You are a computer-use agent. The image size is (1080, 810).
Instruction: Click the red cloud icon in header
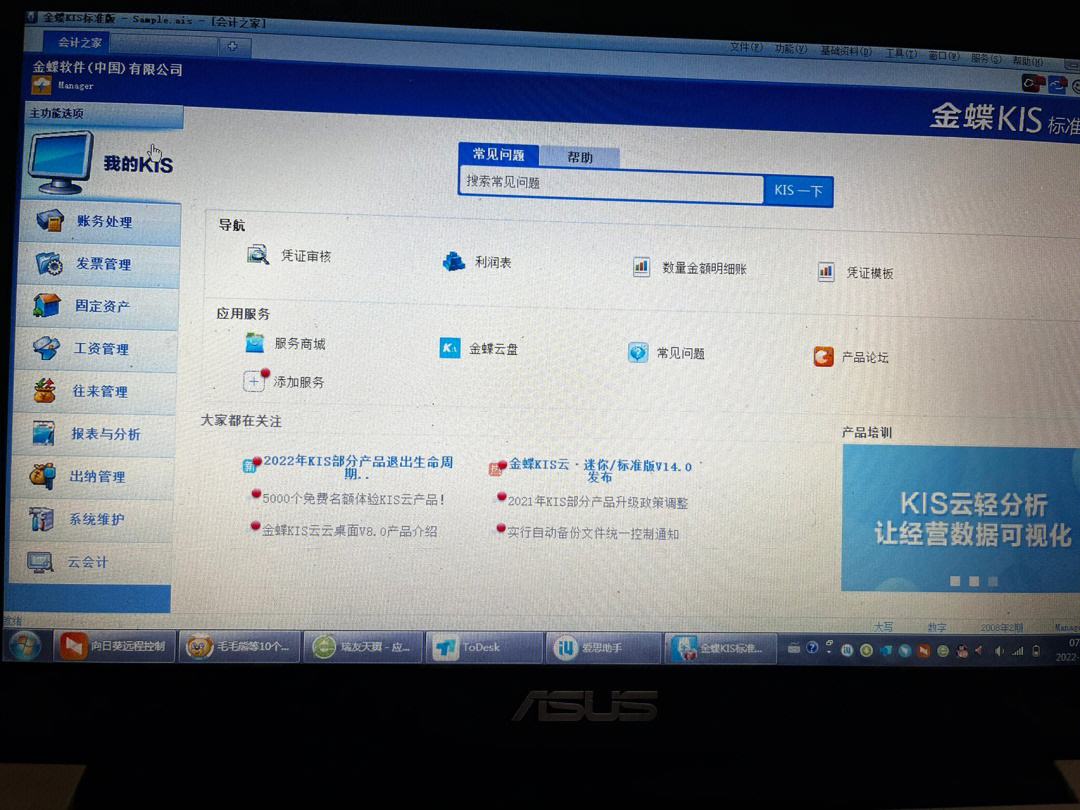[1032, 83]
